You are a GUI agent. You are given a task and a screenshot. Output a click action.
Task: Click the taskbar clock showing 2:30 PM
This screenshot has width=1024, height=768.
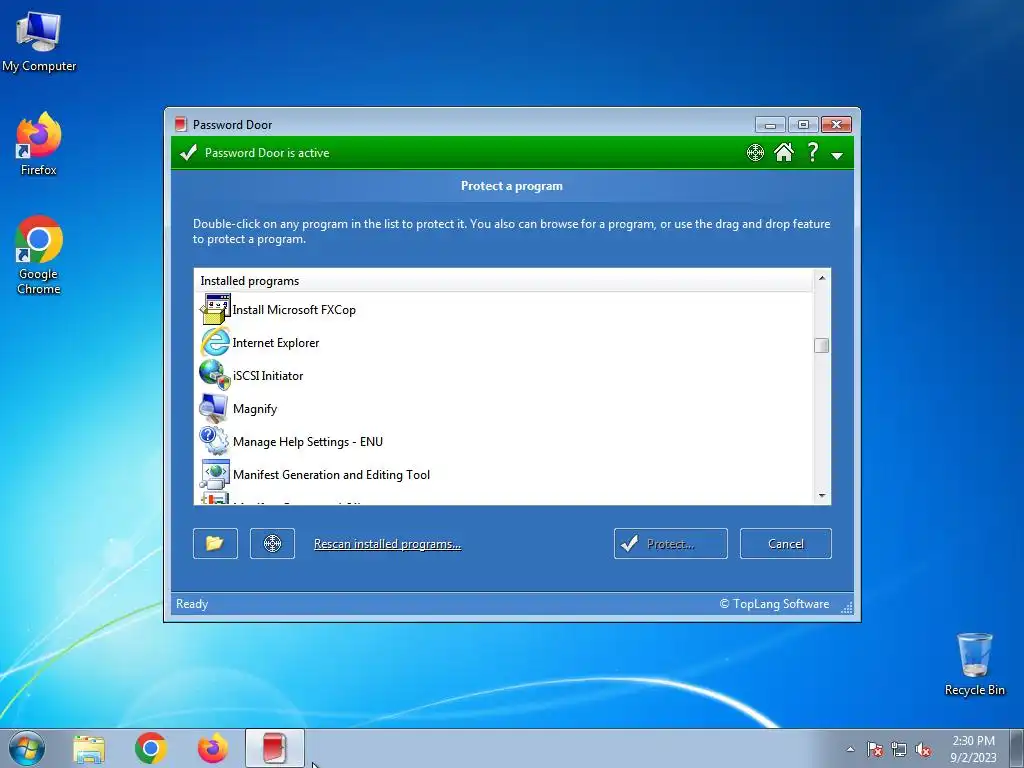pos(973,749)
